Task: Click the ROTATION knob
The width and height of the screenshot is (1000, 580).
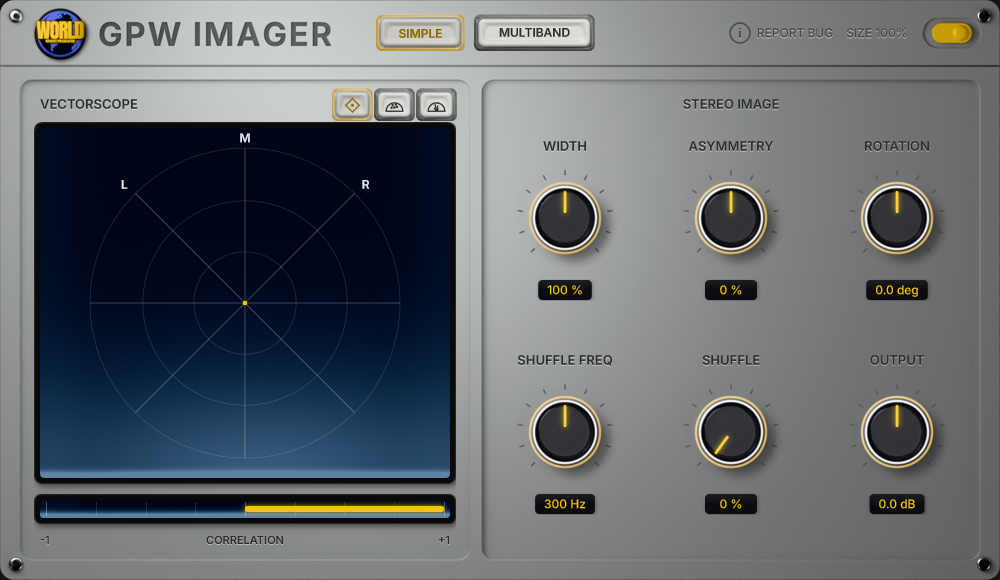Action: click(897, 218)
